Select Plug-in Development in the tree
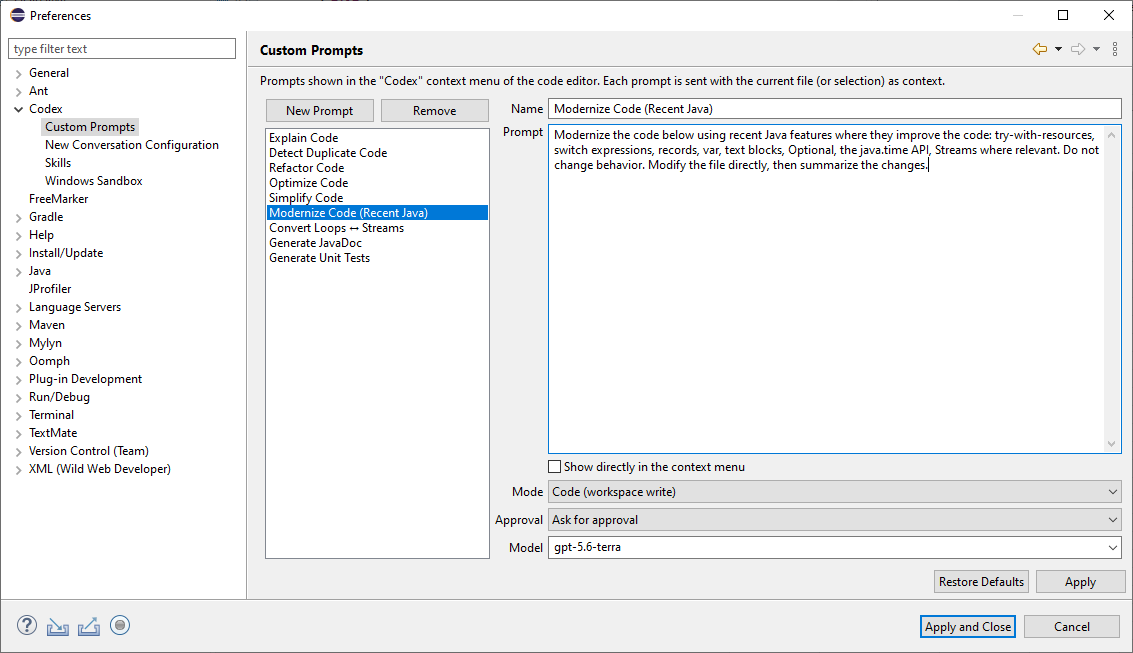 click(x=85, y=379)
